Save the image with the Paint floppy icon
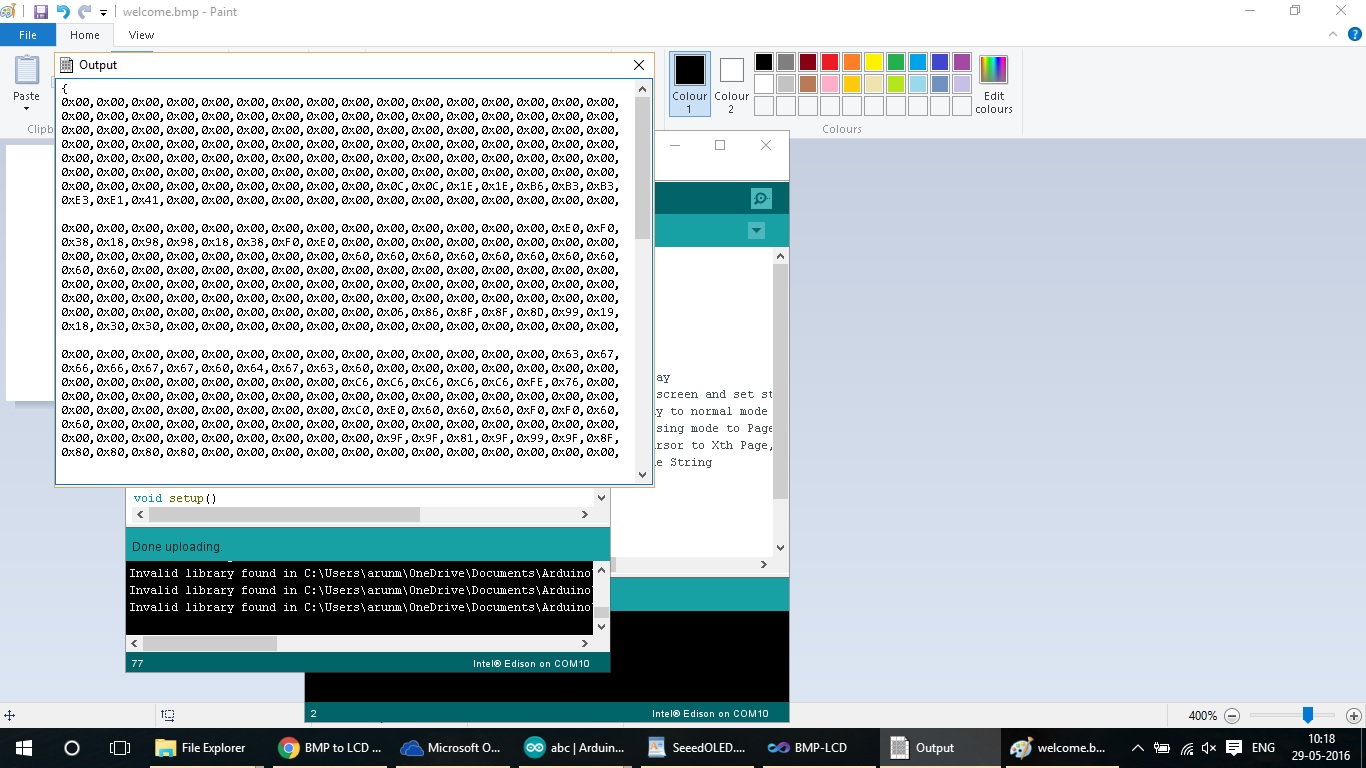 tap(41, 12)
